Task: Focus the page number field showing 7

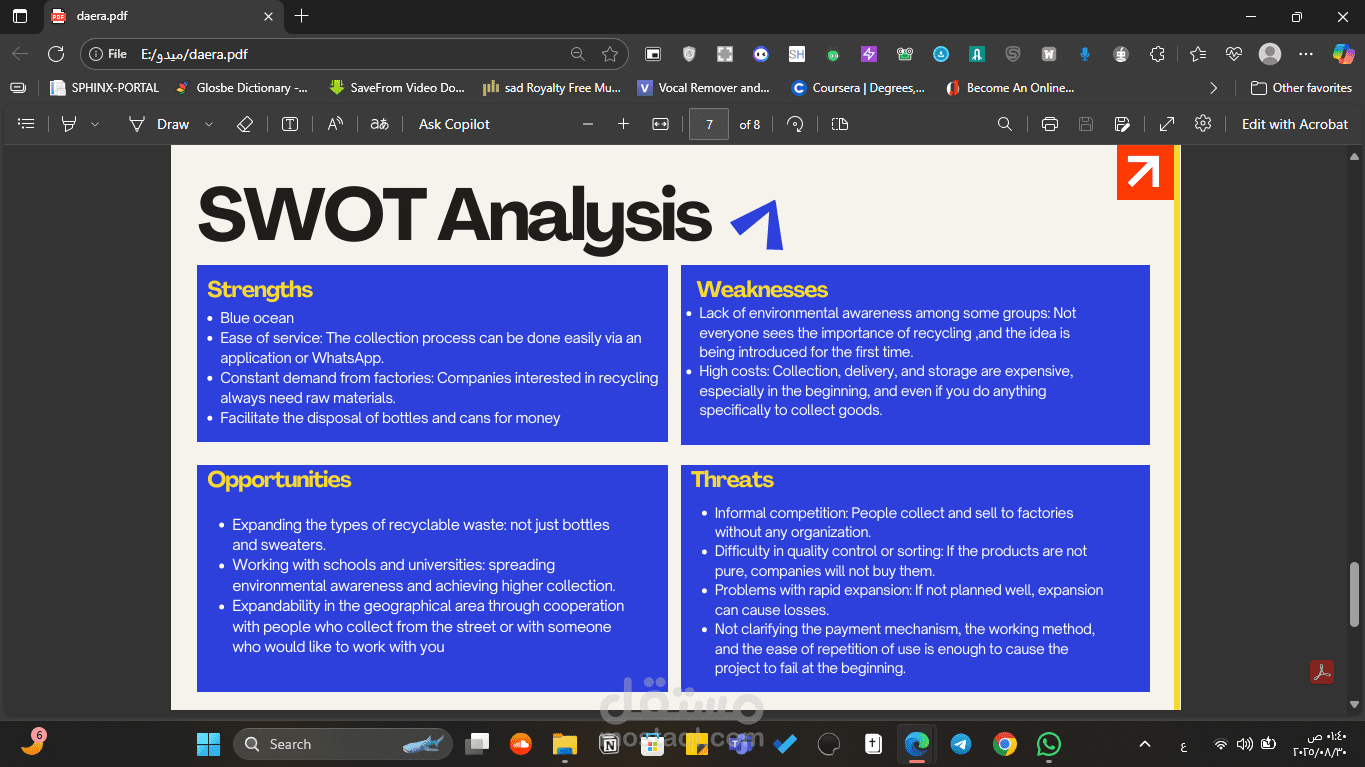Action: [x=709, y=124]
